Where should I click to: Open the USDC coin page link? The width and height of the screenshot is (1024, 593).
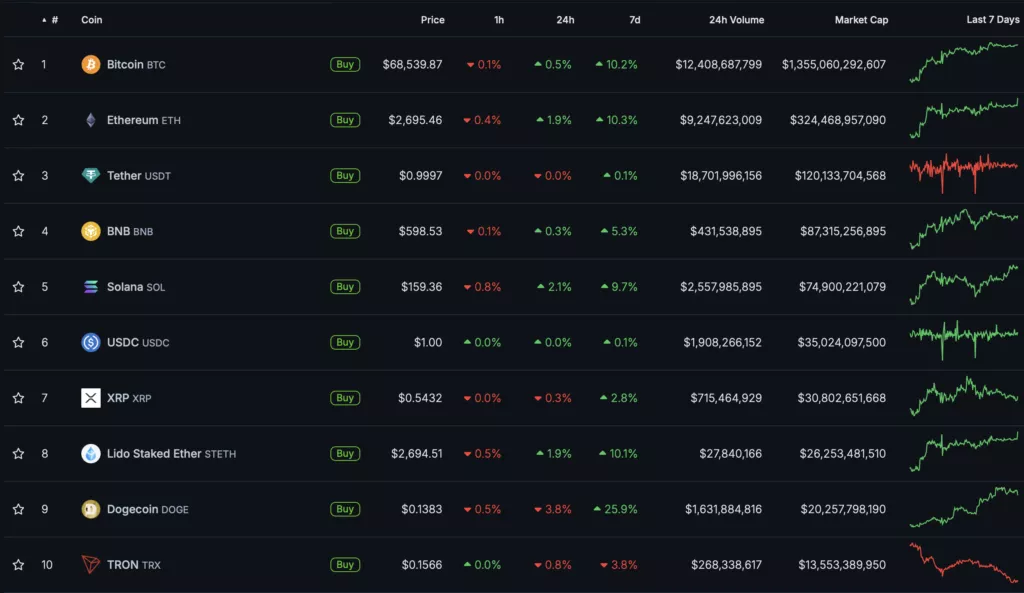point(138,342)
